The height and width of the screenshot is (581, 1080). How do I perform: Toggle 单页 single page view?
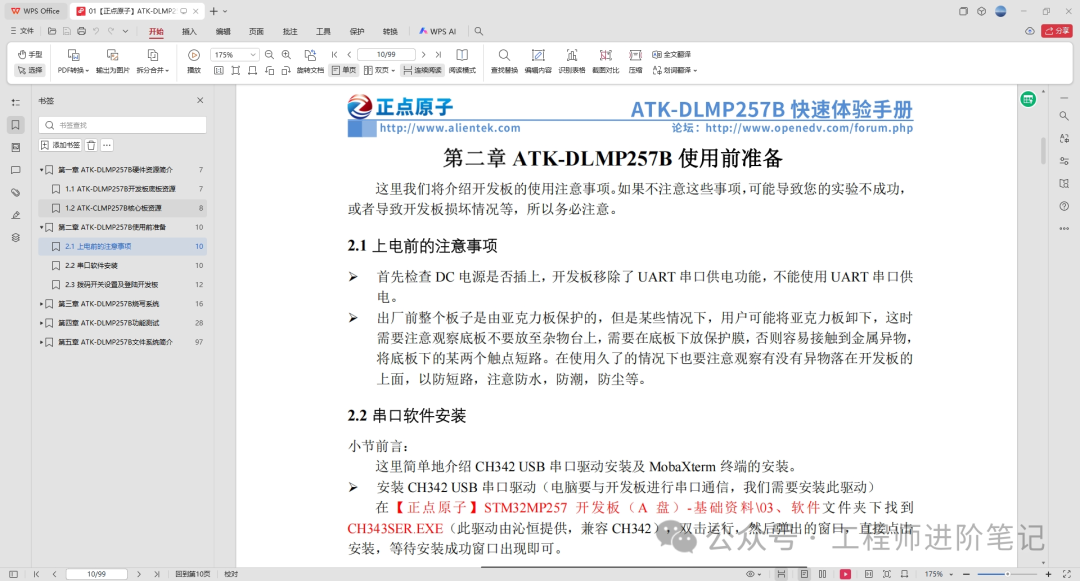coord(344,70)
